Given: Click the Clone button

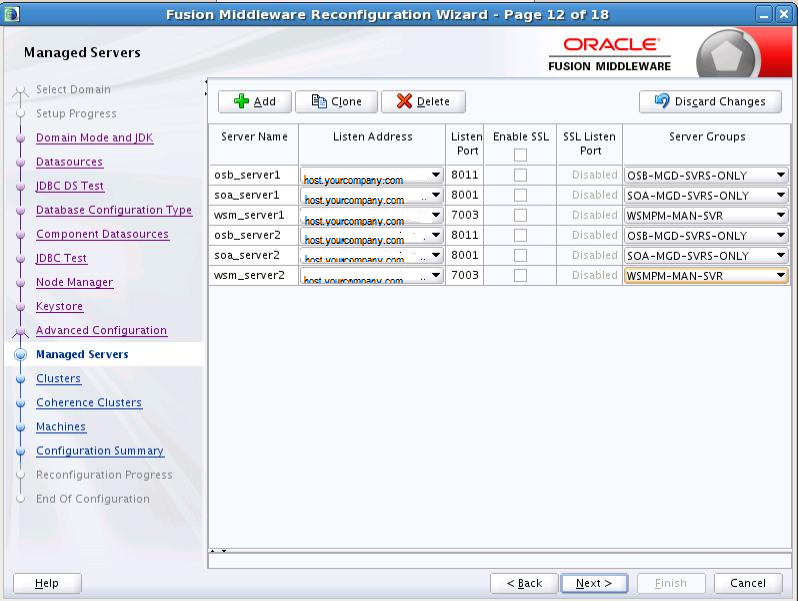Looking at the screenshot, I should click(x=336, y=101).
